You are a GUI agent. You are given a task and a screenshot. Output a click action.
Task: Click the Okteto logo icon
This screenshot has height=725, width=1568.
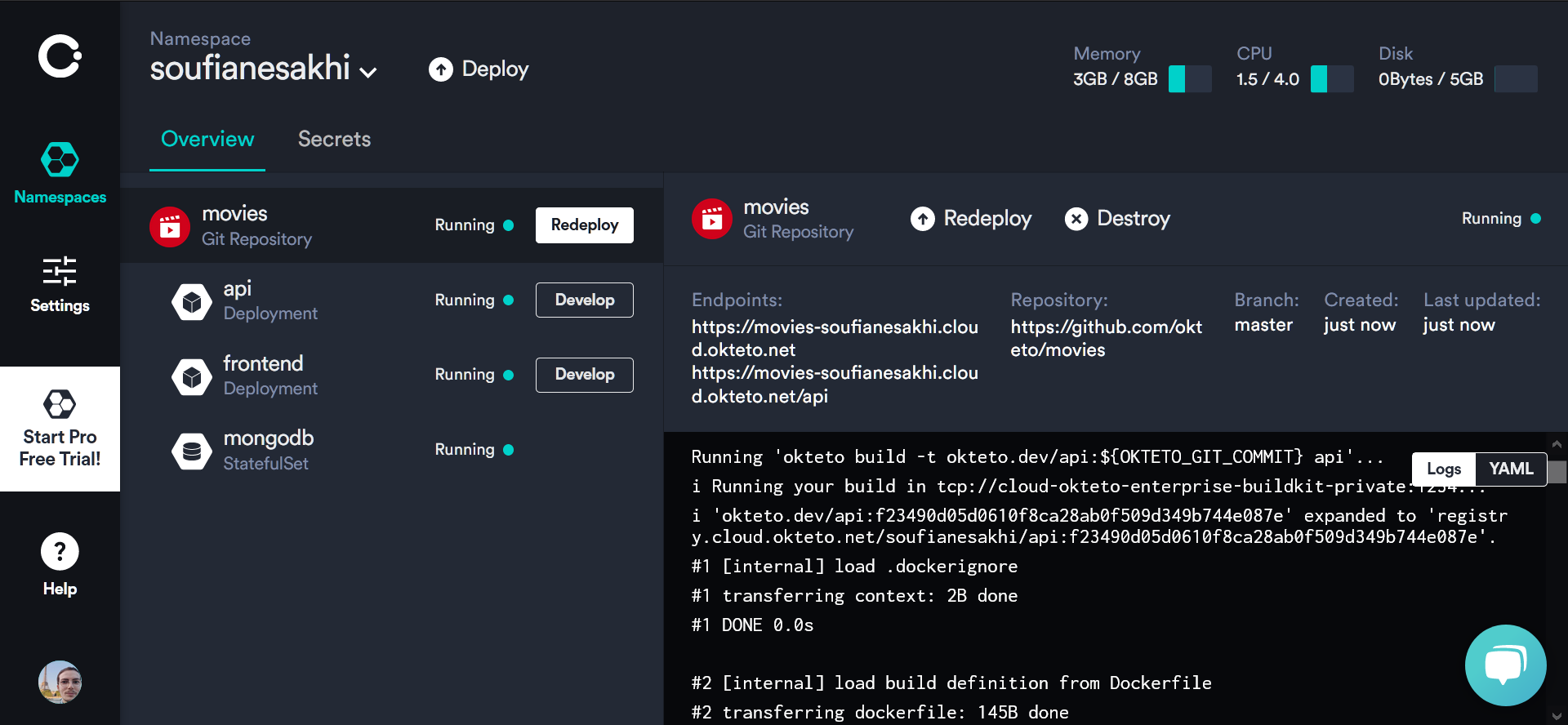coord(60,56)
